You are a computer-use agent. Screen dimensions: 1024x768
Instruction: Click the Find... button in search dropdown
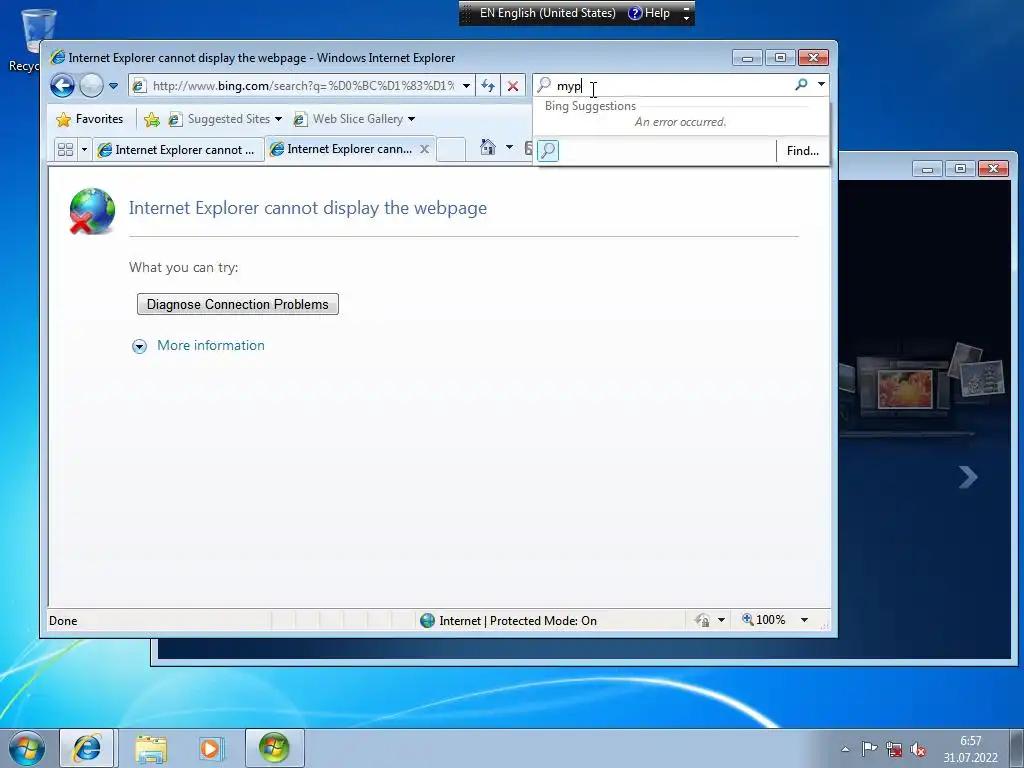[803, 151]
